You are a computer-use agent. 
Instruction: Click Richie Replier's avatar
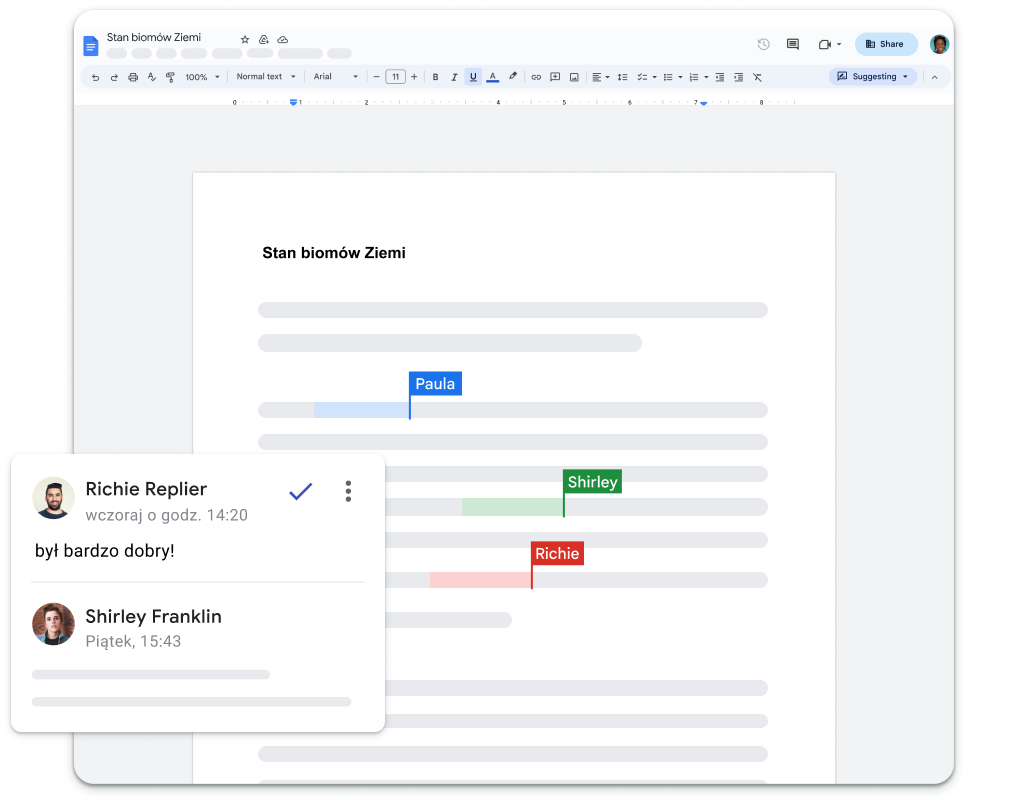(53, 498)
